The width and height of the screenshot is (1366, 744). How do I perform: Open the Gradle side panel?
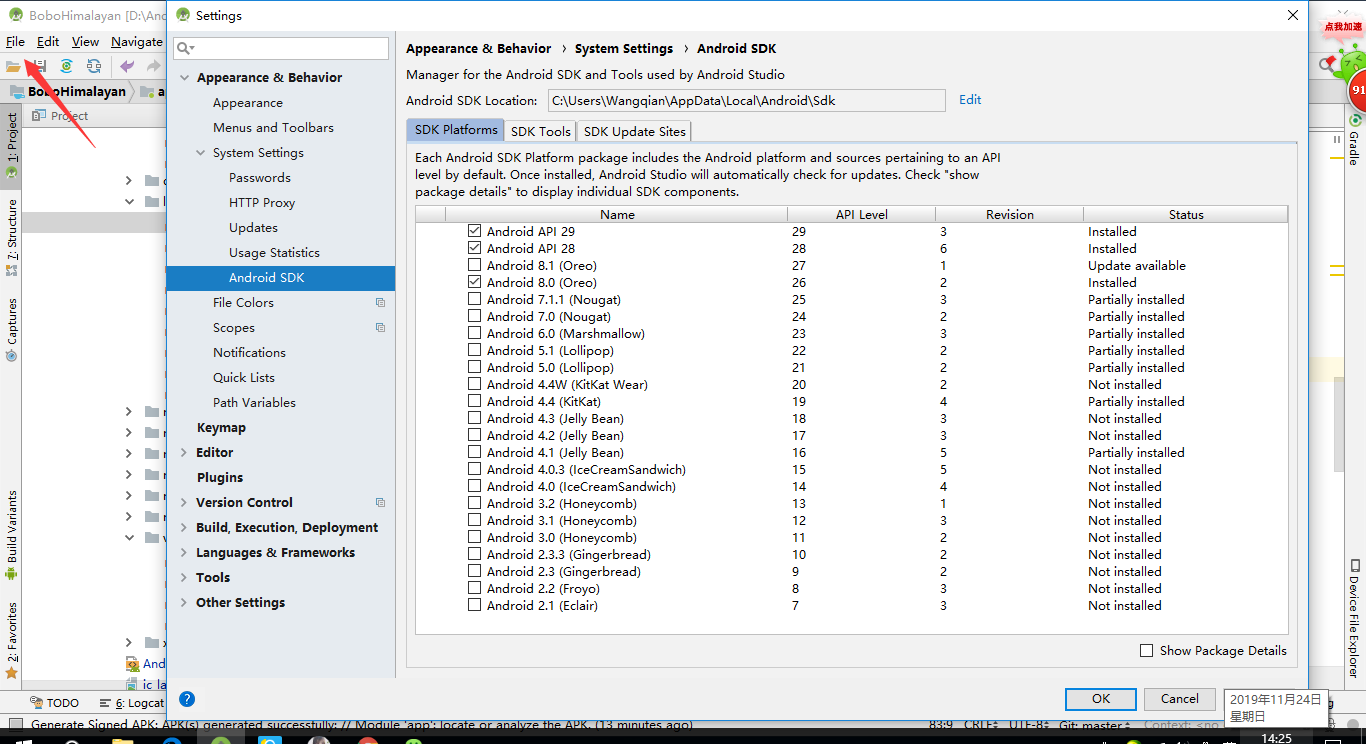tap(1354, 142)
